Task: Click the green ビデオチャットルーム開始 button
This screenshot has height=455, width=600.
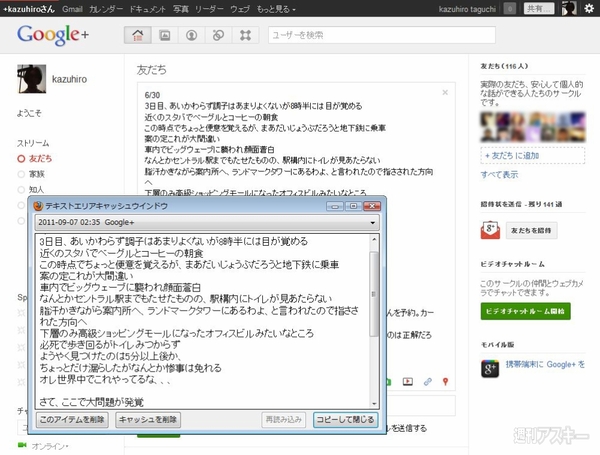Action: (x=525, y=311)
